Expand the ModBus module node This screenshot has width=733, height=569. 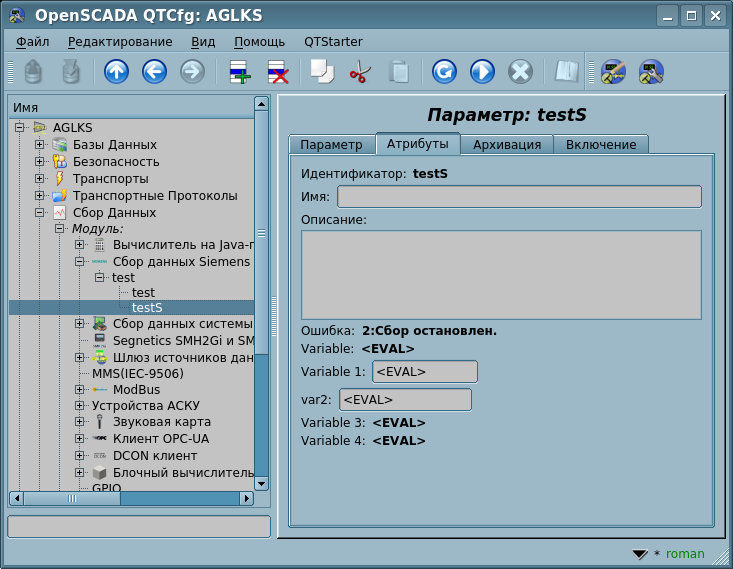(80, 389)
